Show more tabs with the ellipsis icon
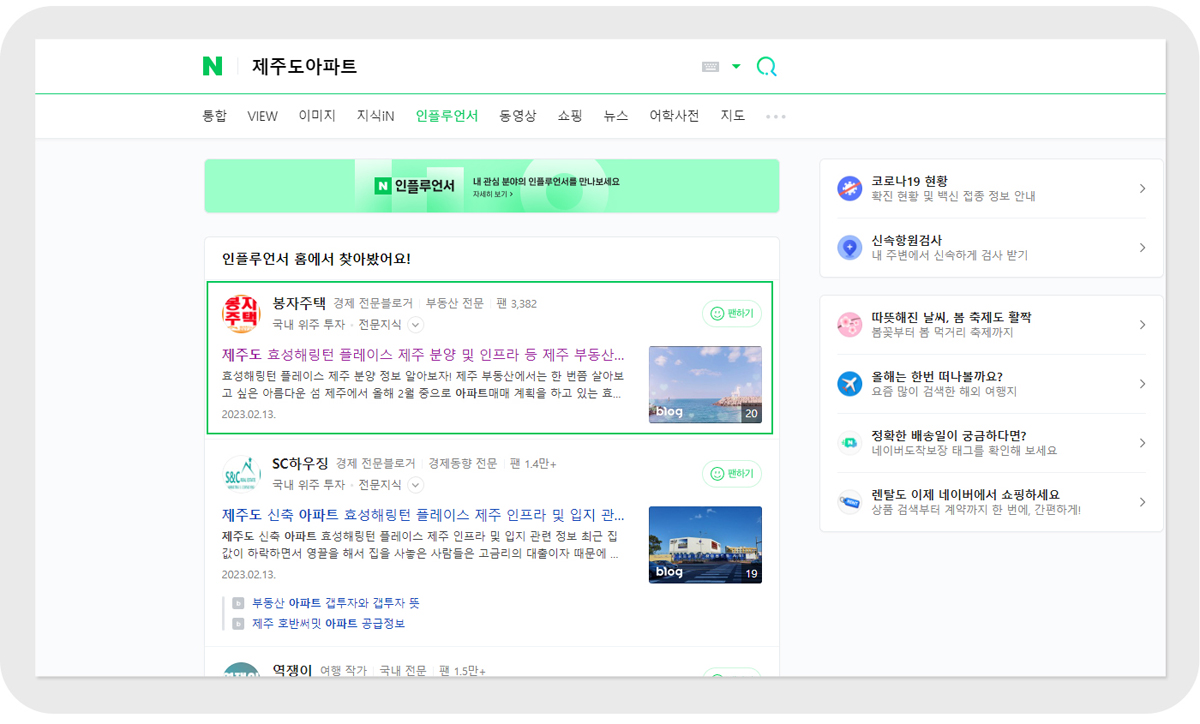Image resolution: width=1200 pixels, height=724 pixels. click(776, 117)
